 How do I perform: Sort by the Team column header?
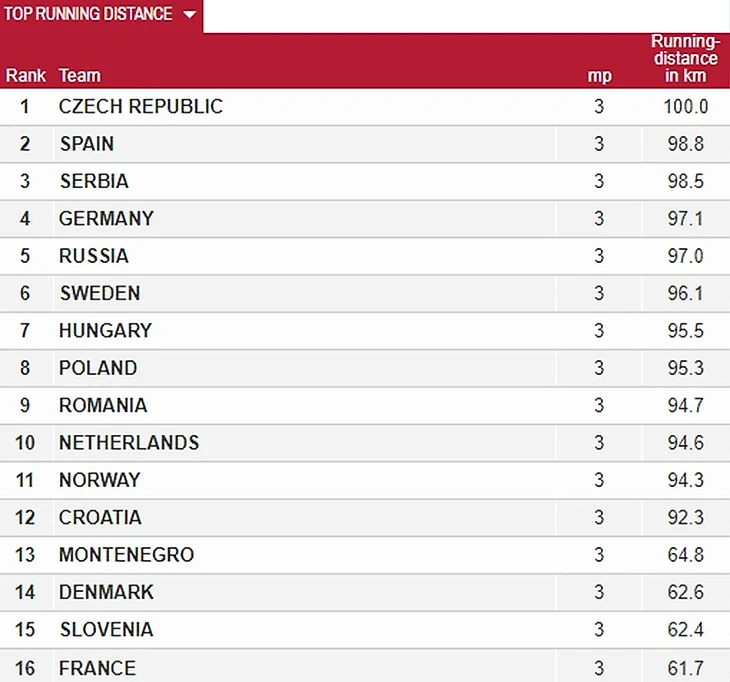pos(80,75)
